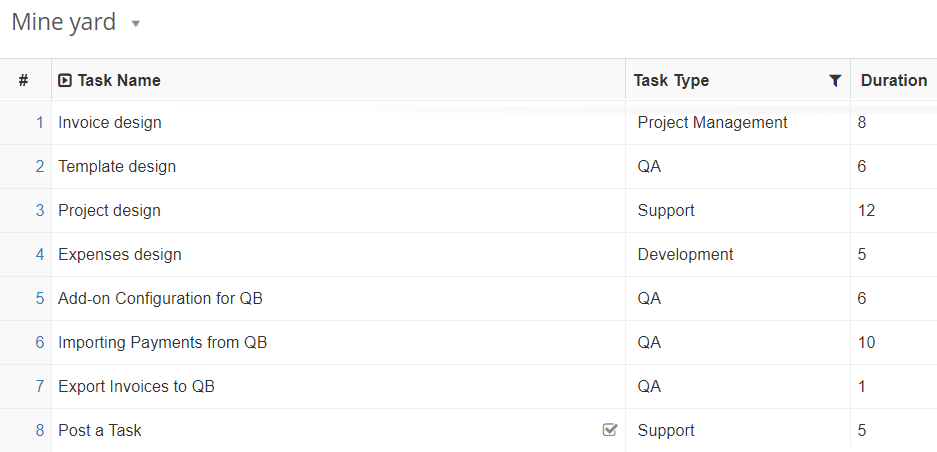This screenshot has height=452, width=937.
Task: Select the Invoice design task name cell
Action: click(338, 123)
